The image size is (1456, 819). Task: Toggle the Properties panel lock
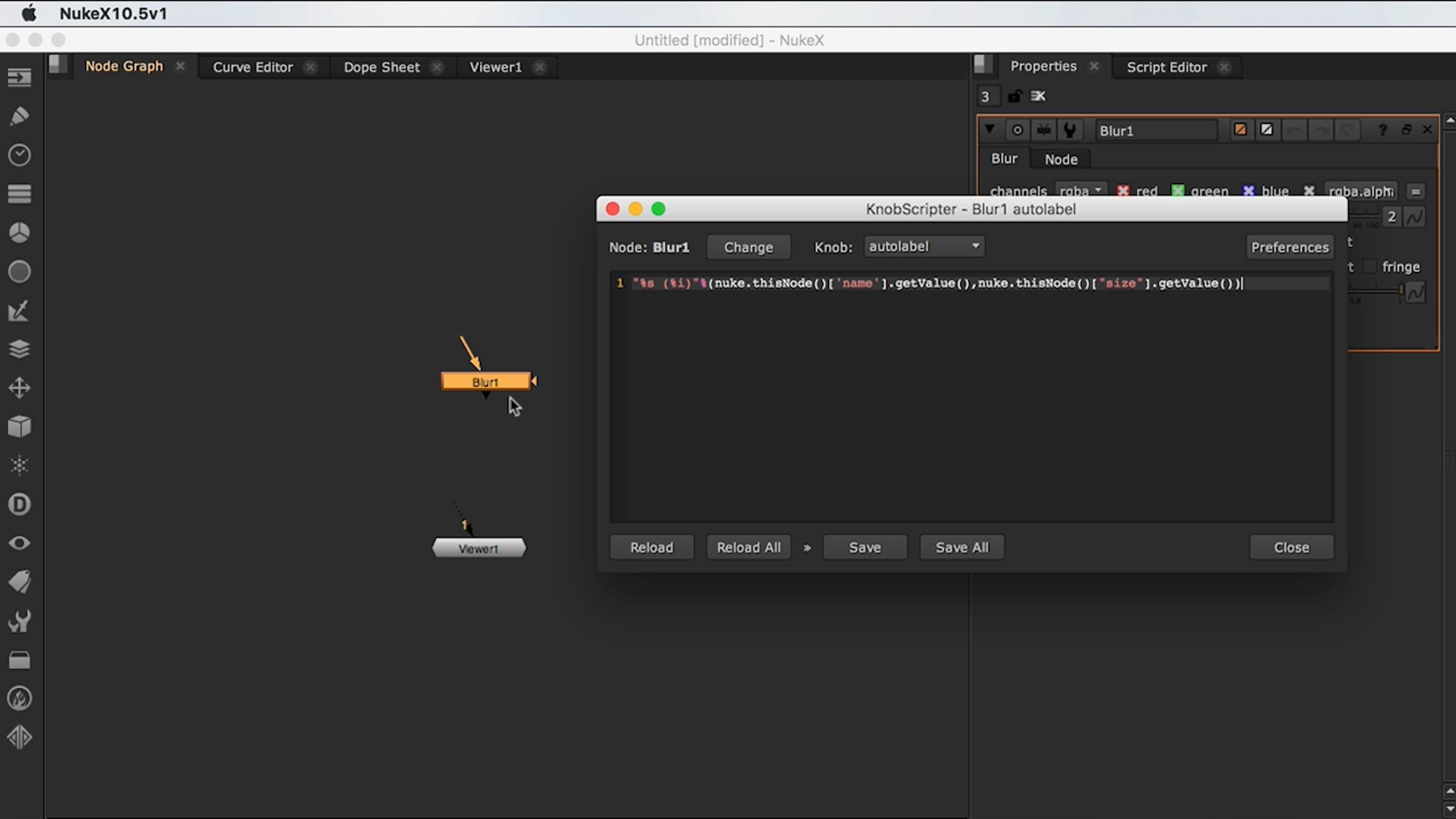pos(1015,96)
